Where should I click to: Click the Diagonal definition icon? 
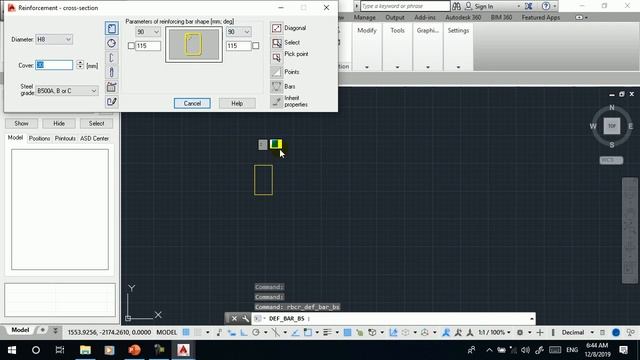276,28
